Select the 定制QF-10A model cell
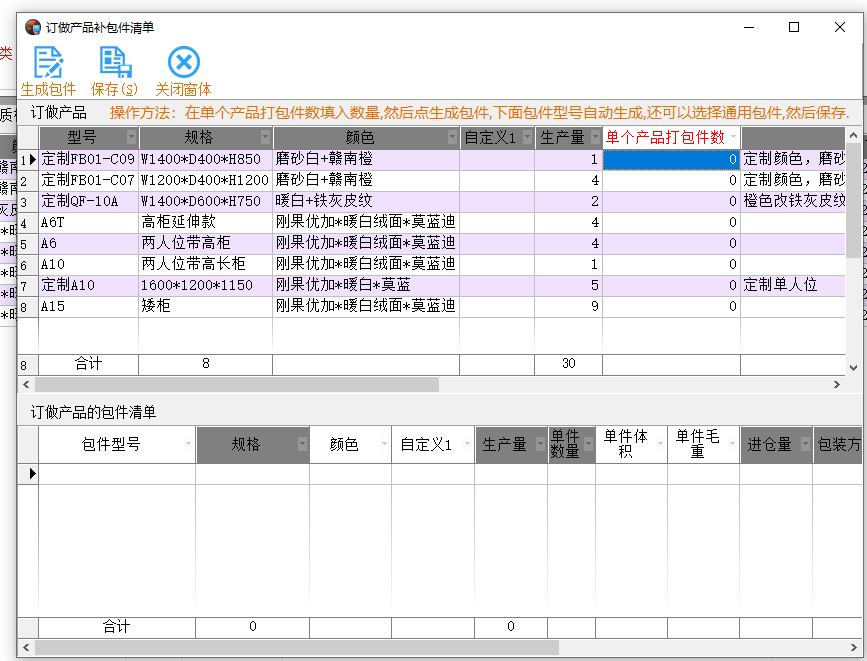Image resolution: width=867 pixels, height=661 pixels. point(88,201)
